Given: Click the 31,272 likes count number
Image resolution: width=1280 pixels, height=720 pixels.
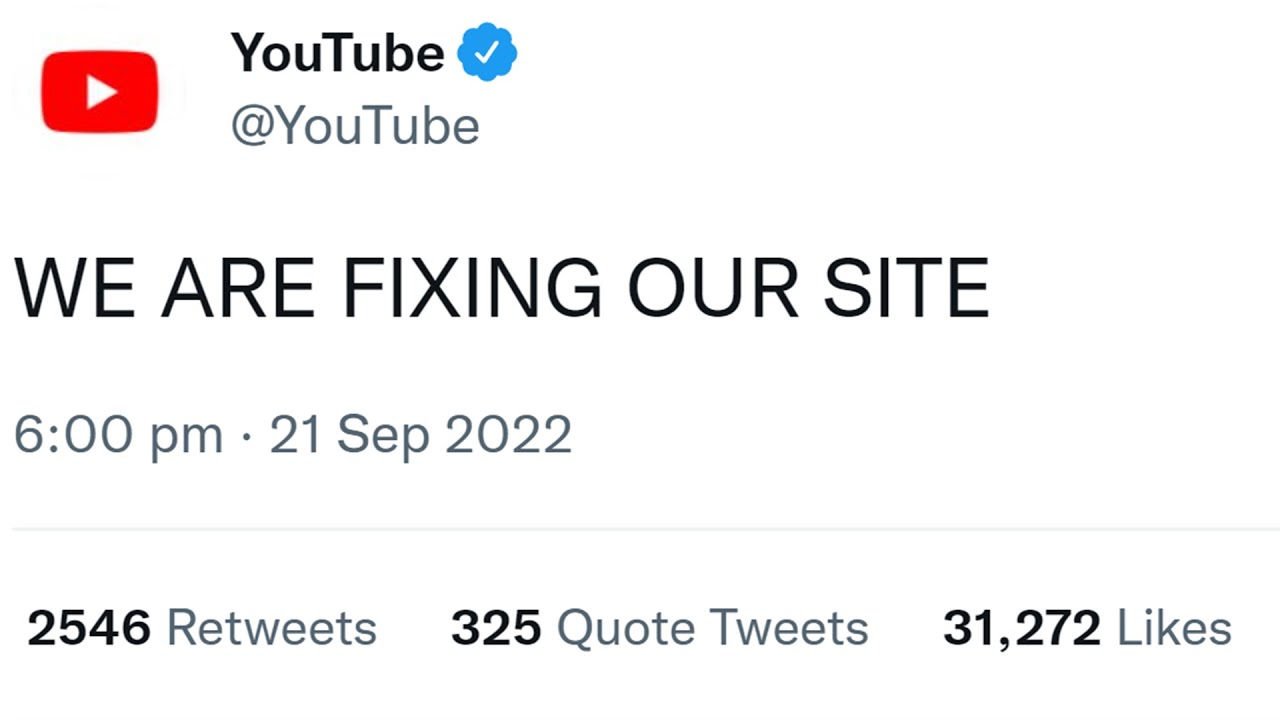Looking at the screenshot, I should click(x=1022, y=628).
